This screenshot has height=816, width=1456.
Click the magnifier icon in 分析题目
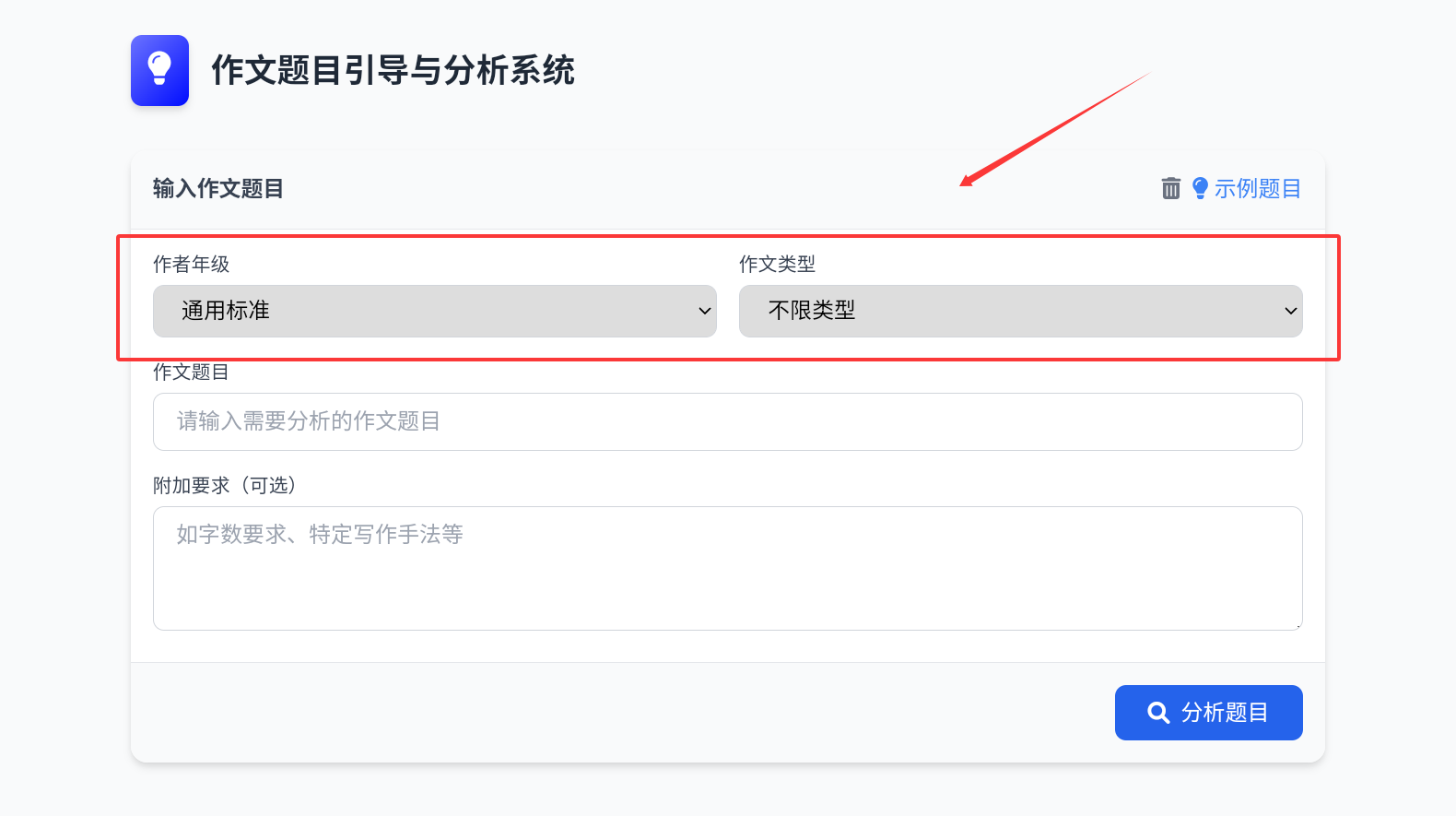point(1158,713)
